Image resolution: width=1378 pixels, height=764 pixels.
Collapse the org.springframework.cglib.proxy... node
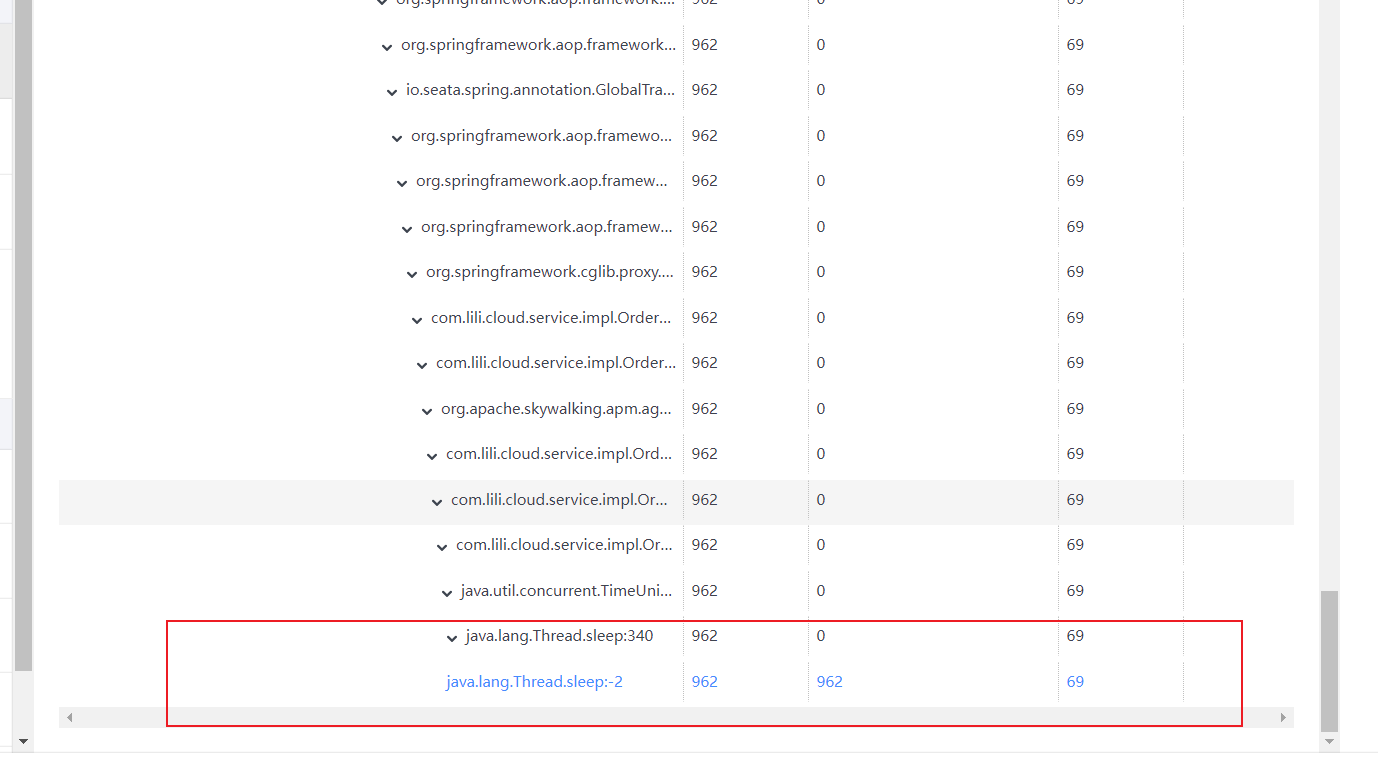[412, 274]
